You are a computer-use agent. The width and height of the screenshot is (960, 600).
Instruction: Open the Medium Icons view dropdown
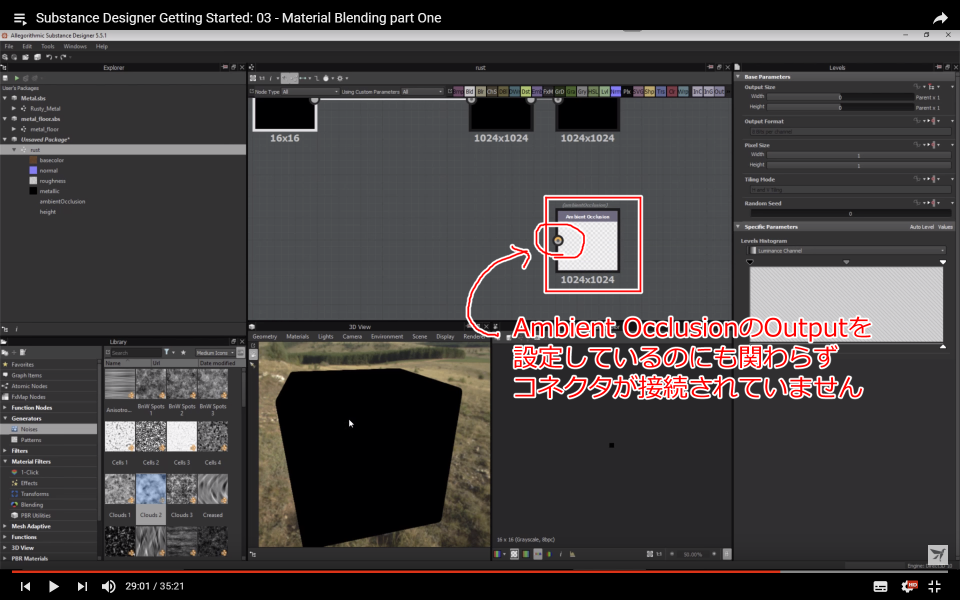pos(214,353)
